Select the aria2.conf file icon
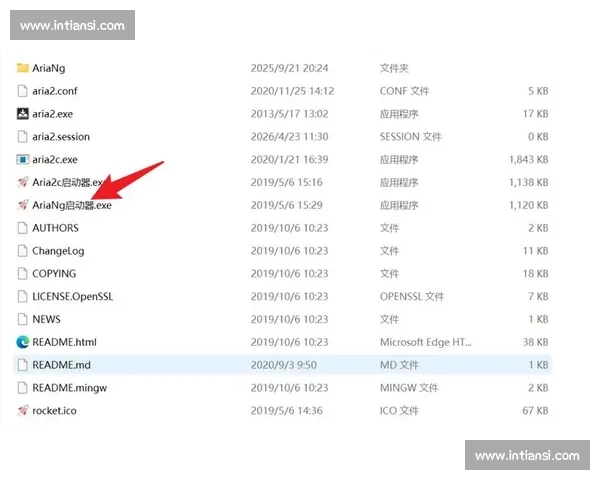Image resolution: width=600 pixels, height=480 pixels. pyautogui.click(x=23, y=91)
